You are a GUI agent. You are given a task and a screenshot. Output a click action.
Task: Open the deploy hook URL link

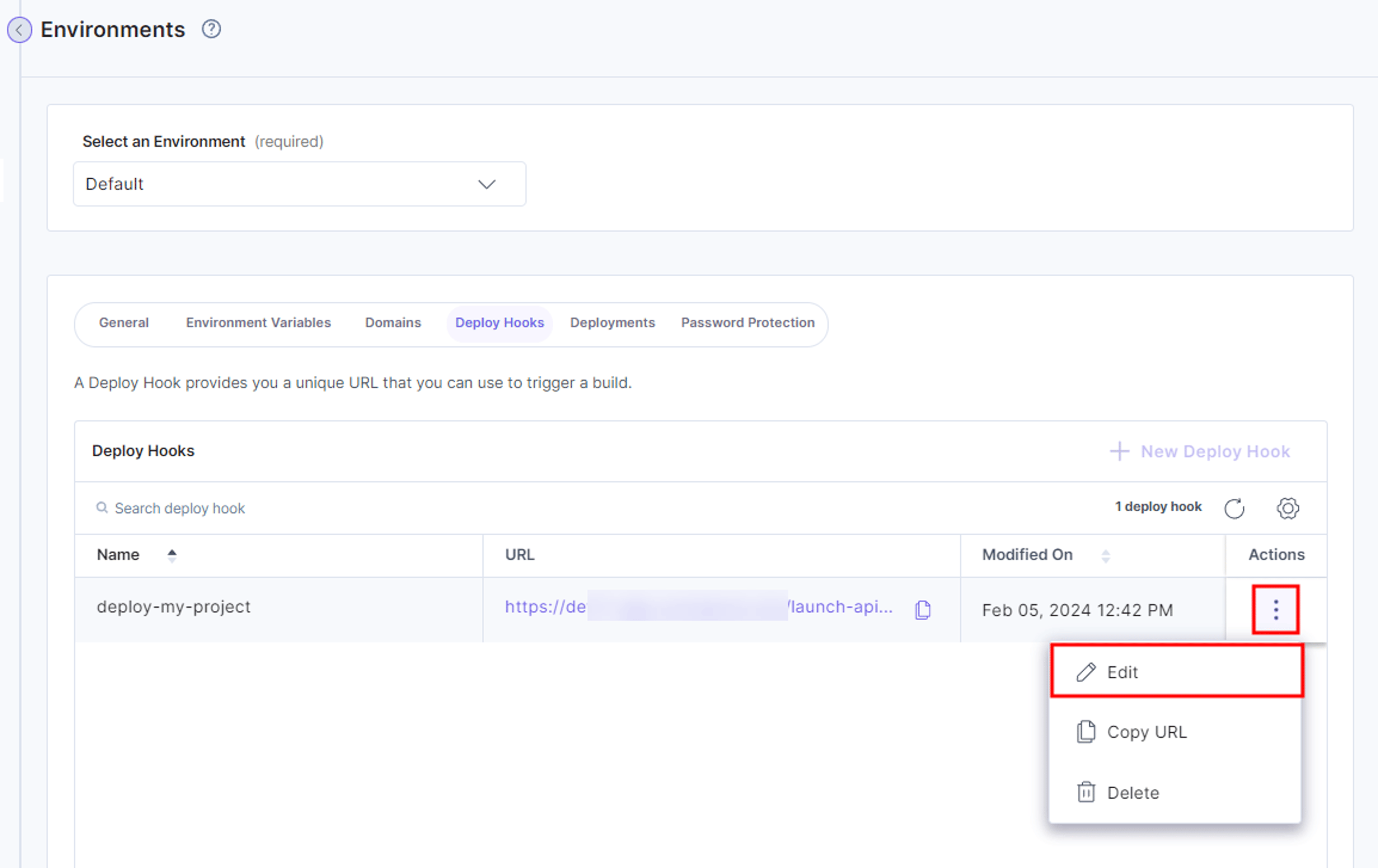pos(698,606)
